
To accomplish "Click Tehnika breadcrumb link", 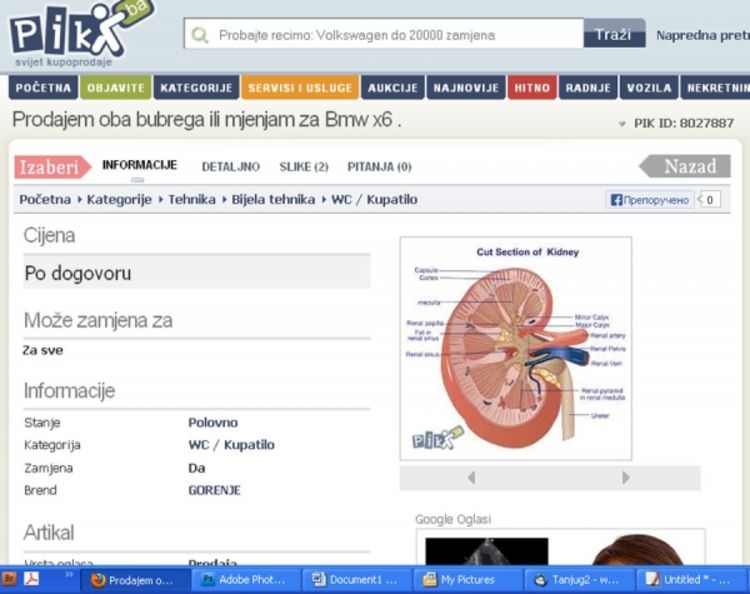I will (x=192, y=199).
